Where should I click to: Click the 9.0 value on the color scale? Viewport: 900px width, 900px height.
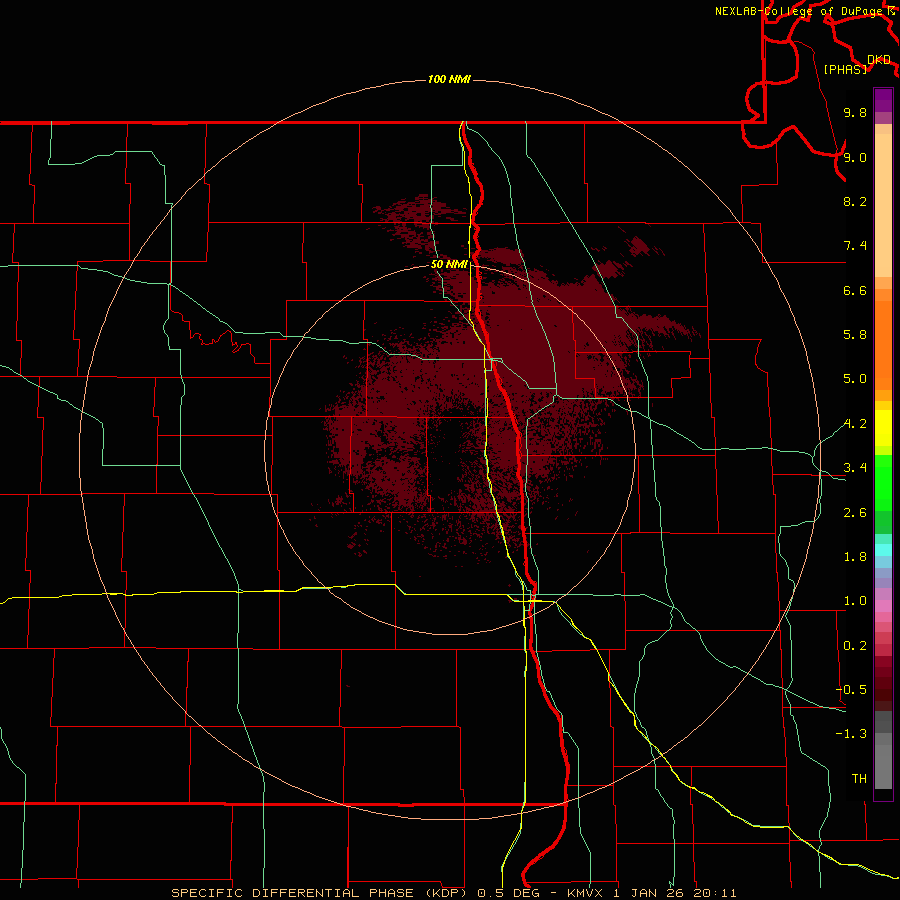pyautogui.click(x=855, y=157)
